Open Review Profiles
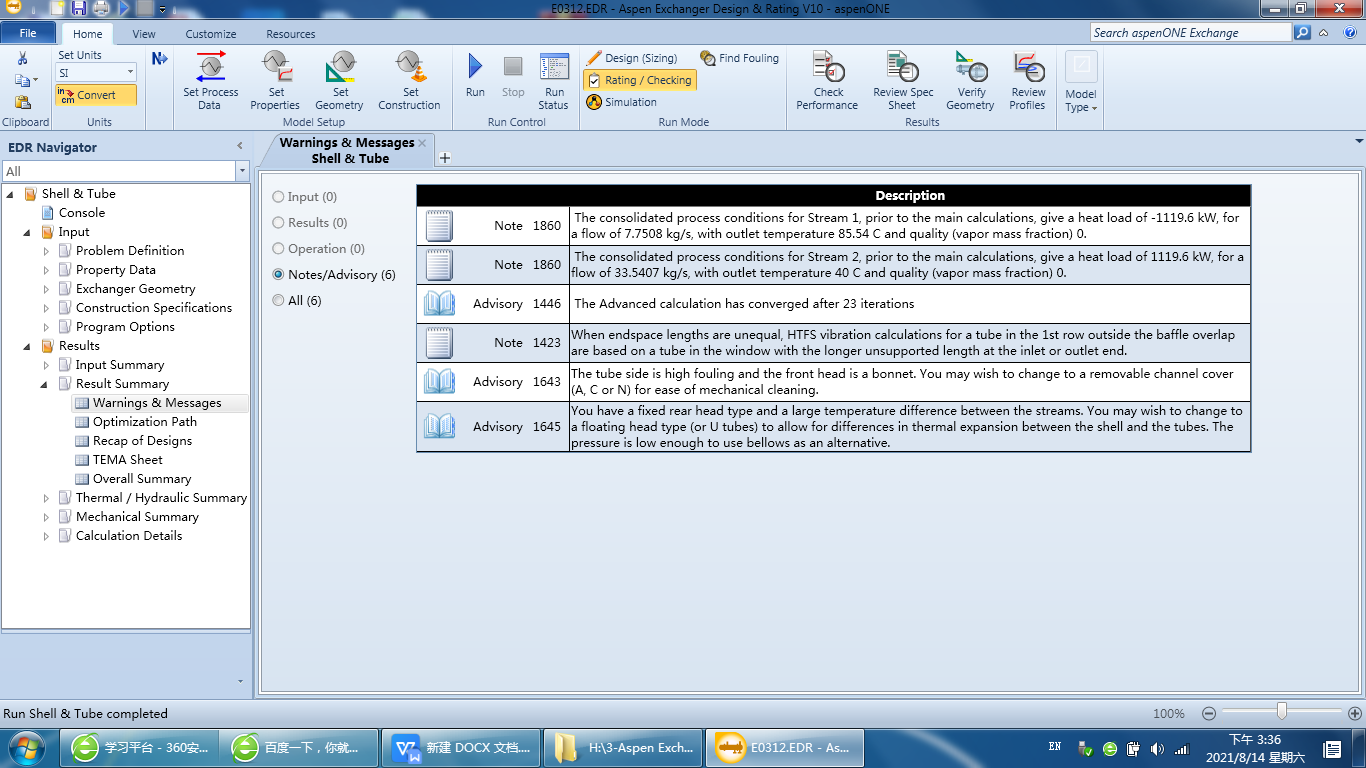 coord(1027,80)
